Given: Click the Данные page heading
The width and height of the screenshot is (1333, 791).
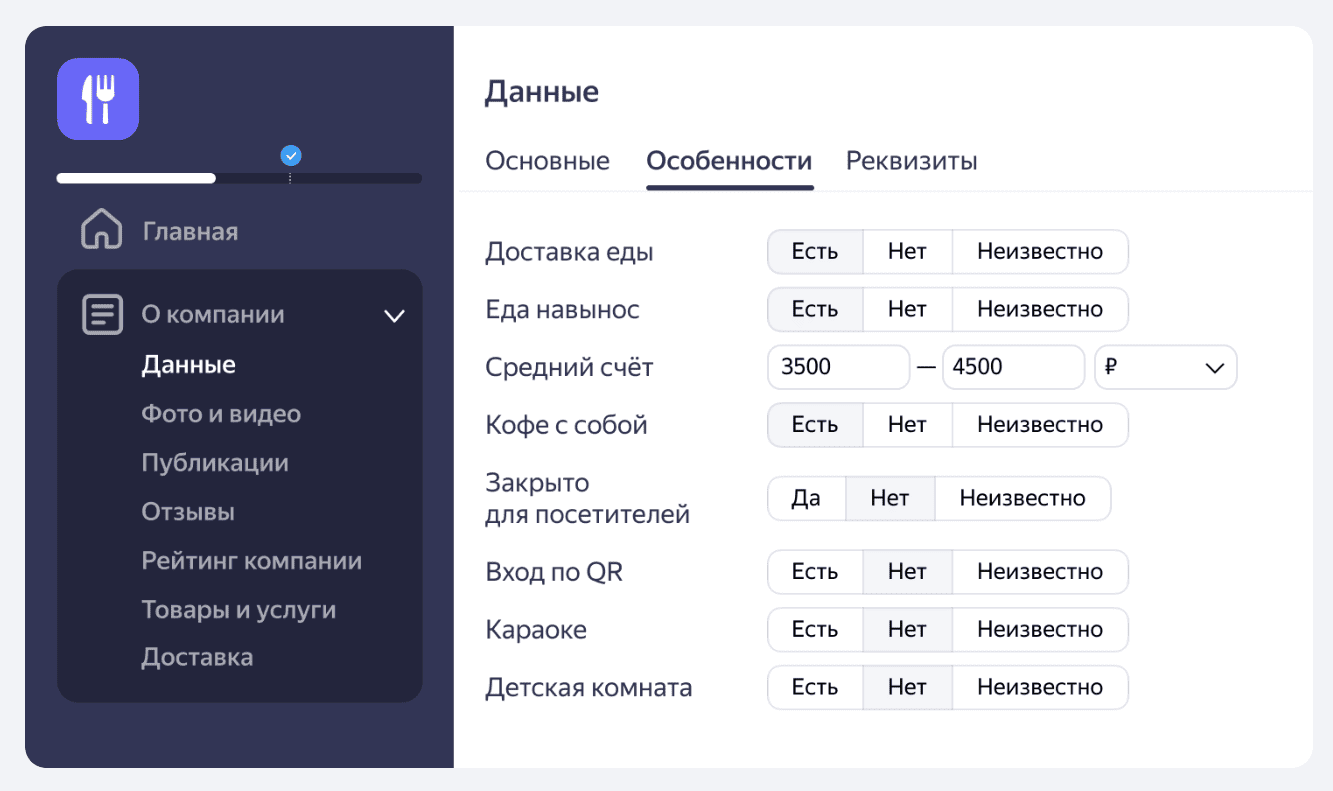Looking at the screenshot, I should coord(542,93).
